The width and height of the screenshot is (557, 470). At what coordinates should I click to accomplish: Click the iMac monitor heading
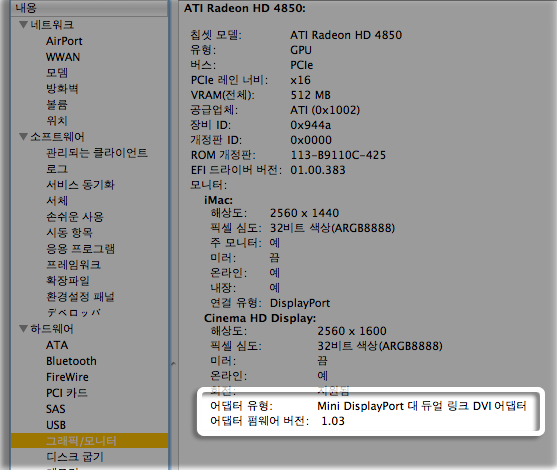218,200
